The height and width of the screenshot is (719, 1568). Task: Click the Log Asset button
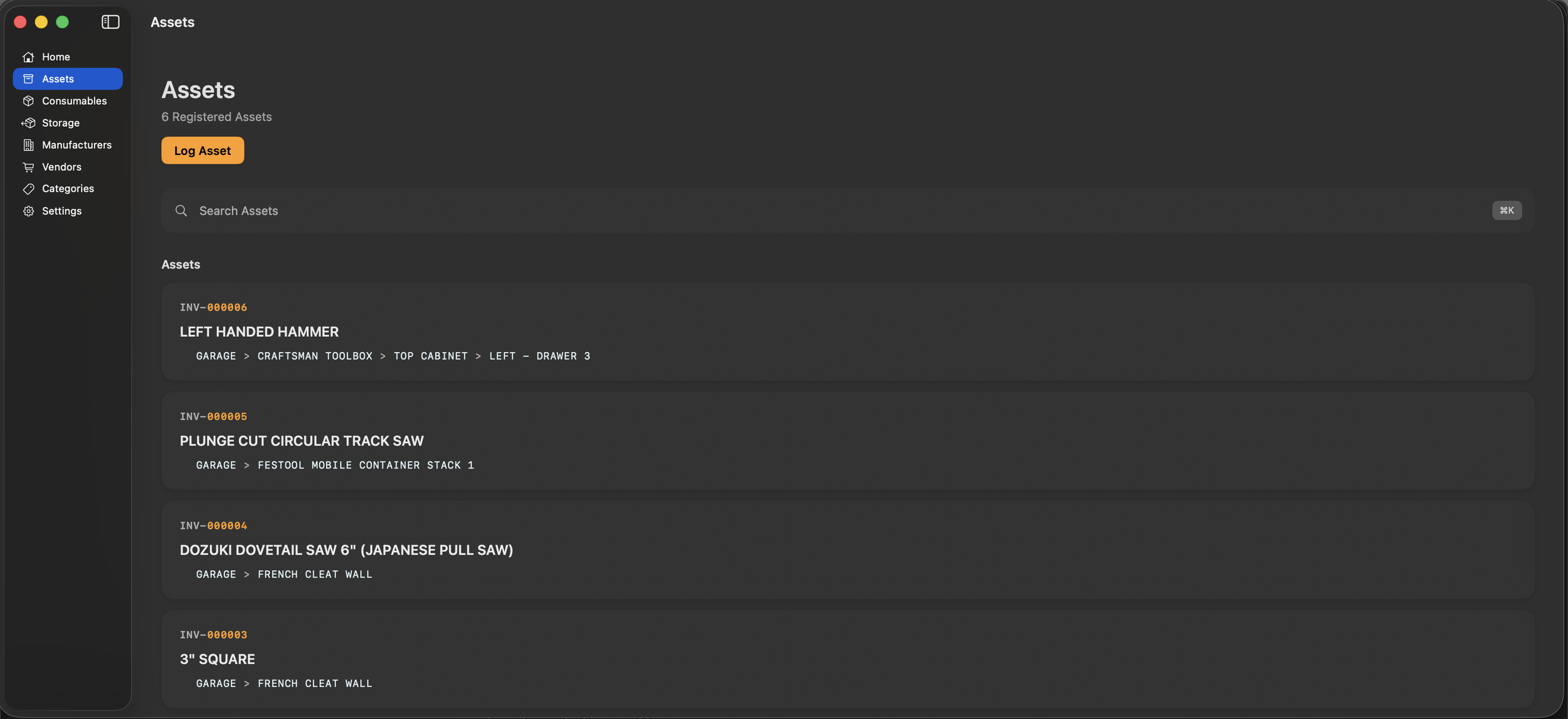[203, 151]
